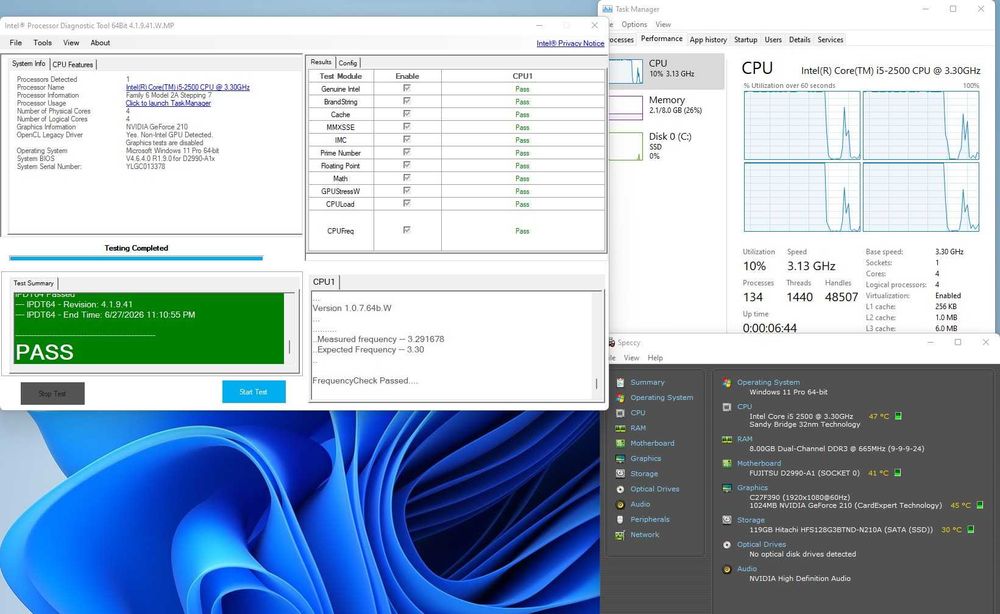Image resolution: width=1000 pixels, height=614 pixels.
Task: Switch to the CPU Features tab
Action: point(73,64)
